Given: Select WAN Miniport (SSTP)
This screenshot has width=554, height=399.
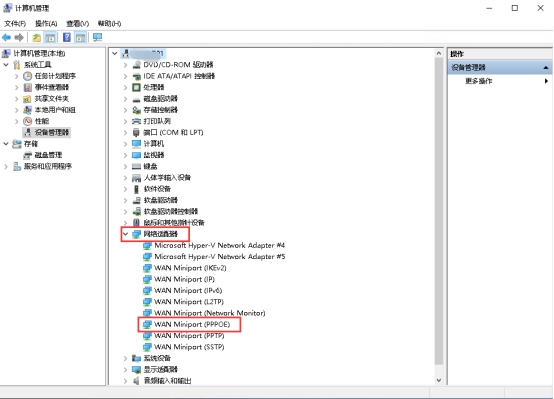Looking at the screenshot, I should tap(189, 347).
